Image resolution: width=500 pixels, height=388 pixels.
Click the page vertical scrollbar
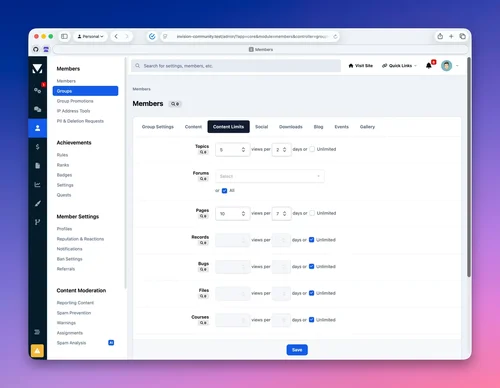[x=469, y=167]
